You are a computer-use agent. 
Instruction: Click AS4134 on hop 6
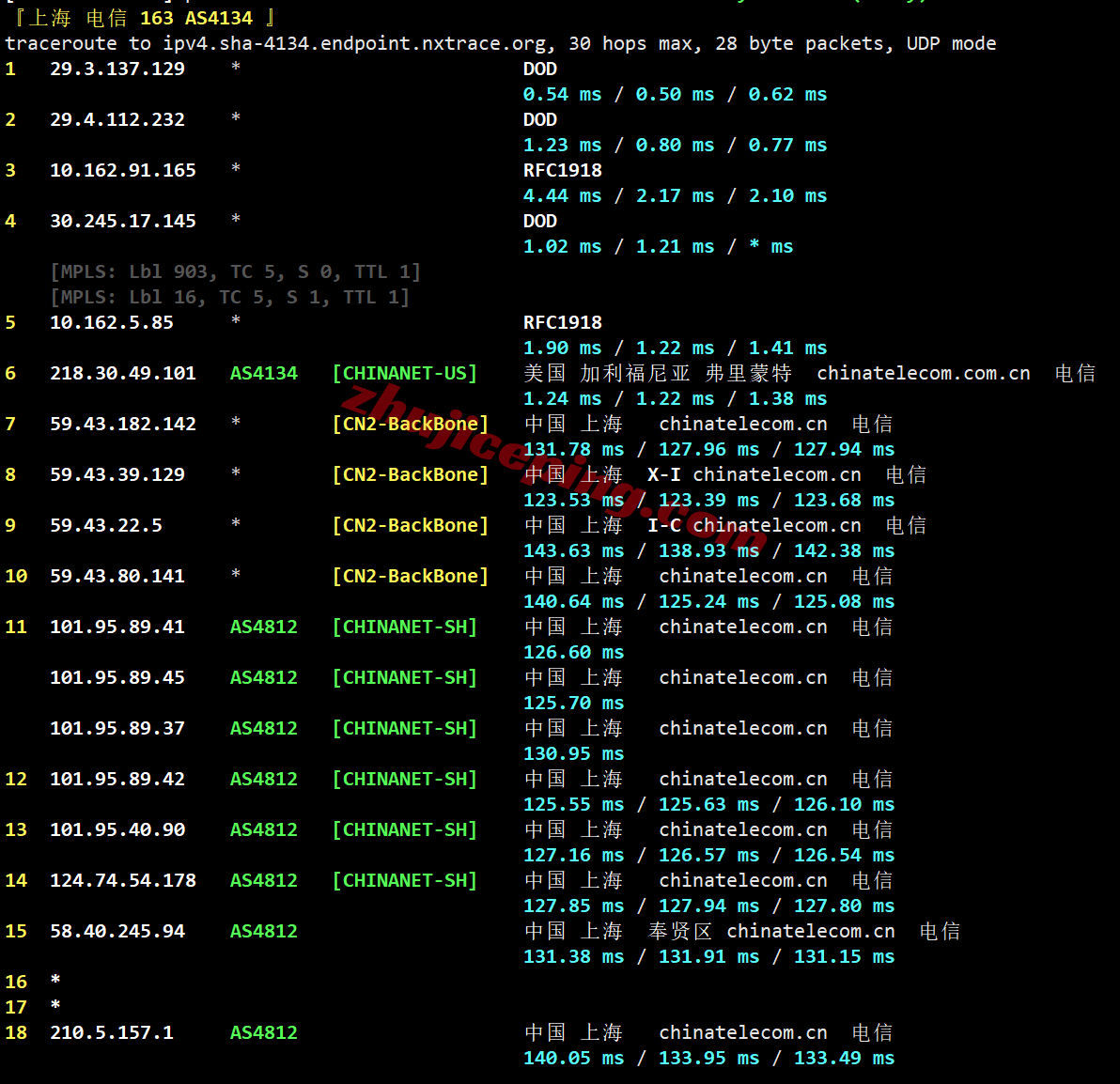264,373
